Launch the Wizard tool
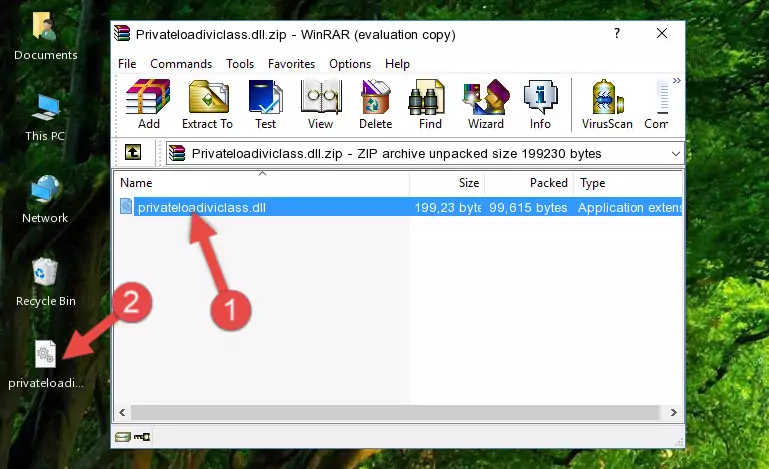The width and height of the screenshot is (769, 469). 486,104
